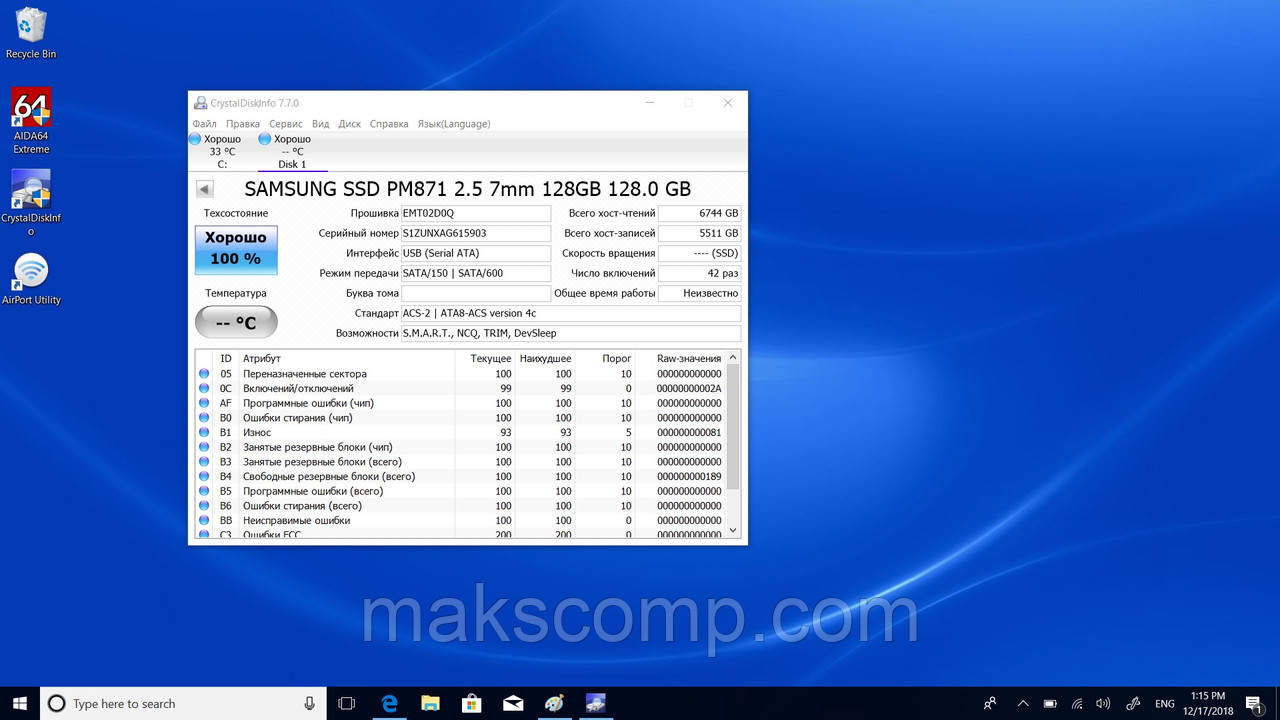Switch to the C: disk tab

[222, 151]
